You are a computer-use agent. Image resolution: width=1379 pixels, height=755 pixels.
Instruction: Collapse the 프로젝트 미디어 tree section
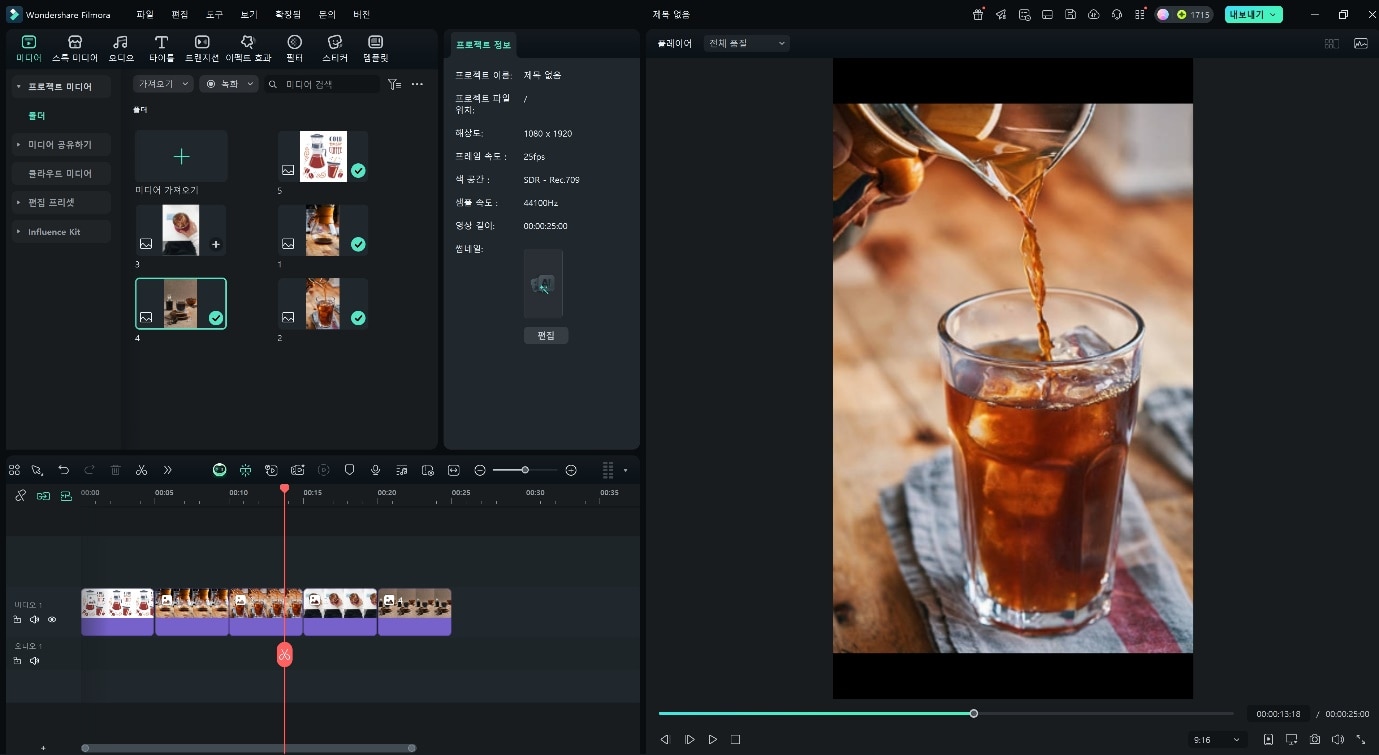point(18,87)
